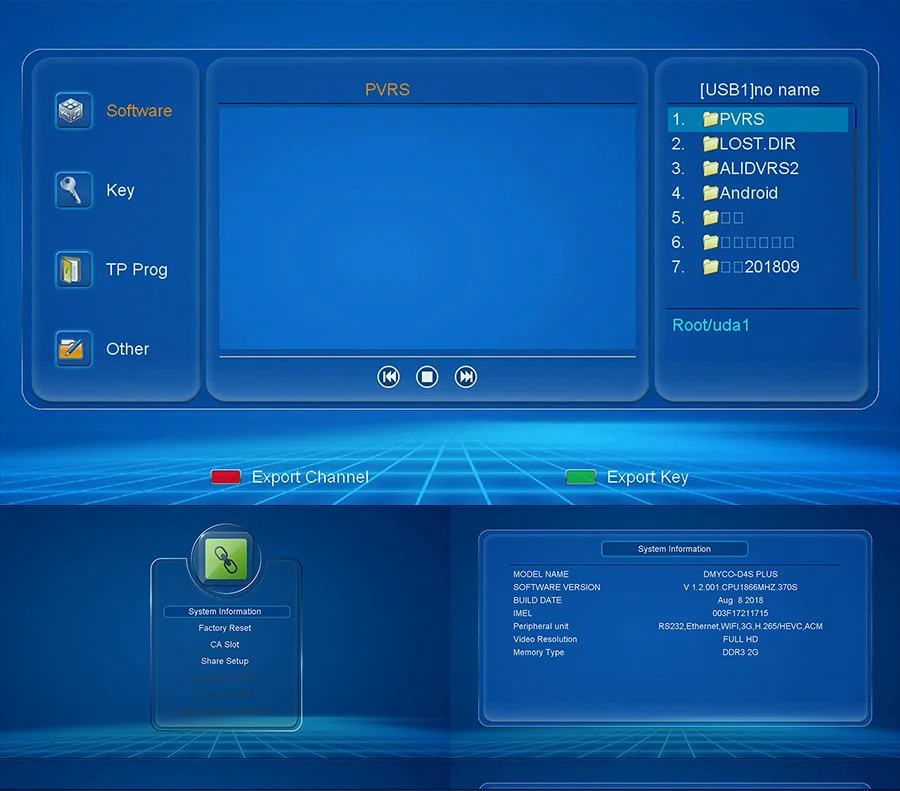Click the DMYCO-D4S PLUS model value
Viewport: 900px width, 791px height.
[x=740, y=574]
